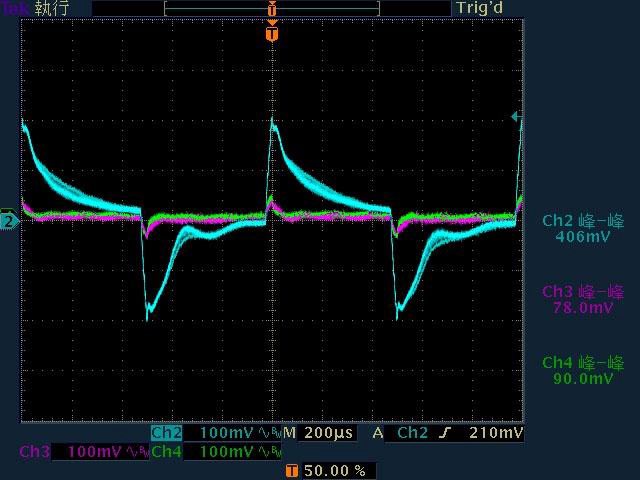Viewport: 640px width, 480px height.
Task: Click the Ch3 AC coupling bandwidth icon
Action: tap(138, 452)
